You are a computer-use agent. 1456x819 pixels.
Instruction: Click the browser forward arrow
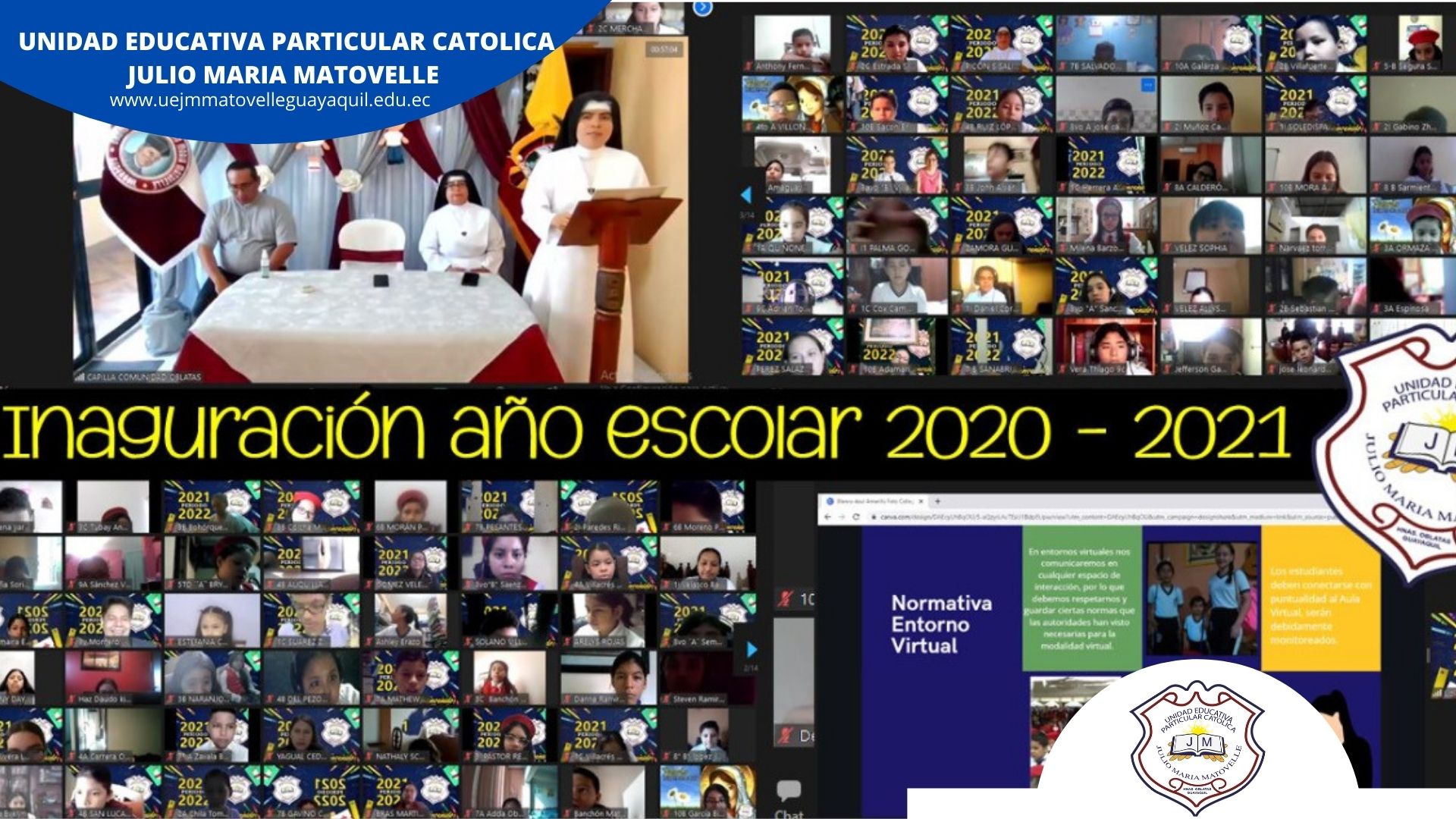click(841, 516)
